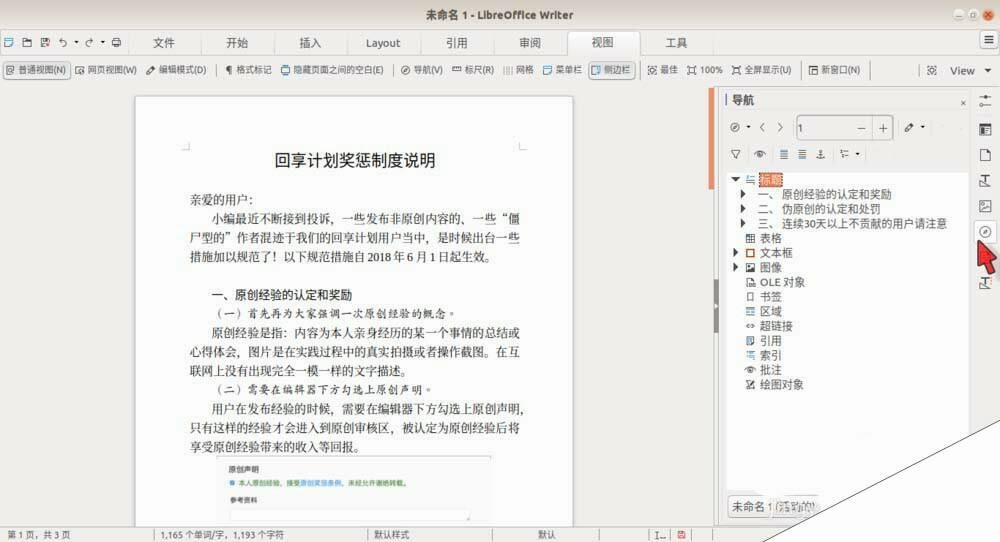Image resolution: width=1000 pixels, height=542 pixels.
Task: Click the print icon in the quick toolbar
Action: click(x=116, y=43)
